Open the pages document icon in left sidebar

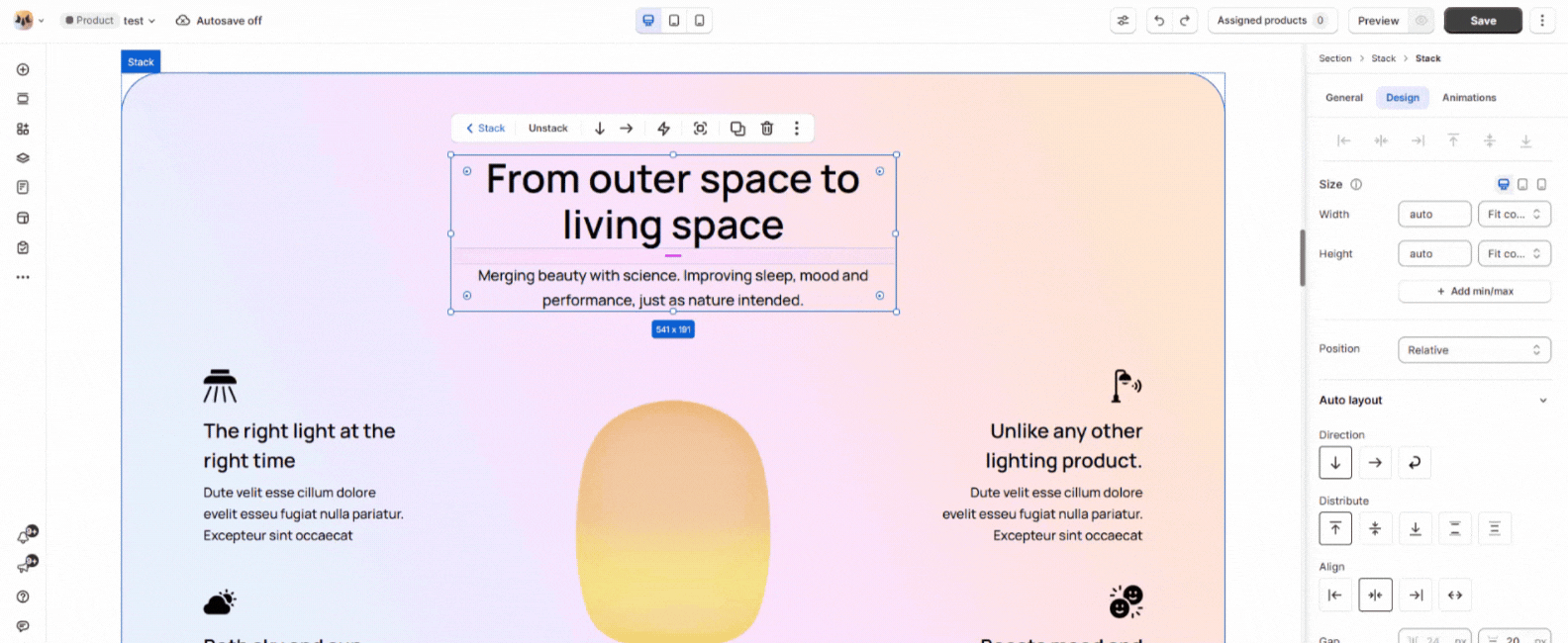point(23,187)
